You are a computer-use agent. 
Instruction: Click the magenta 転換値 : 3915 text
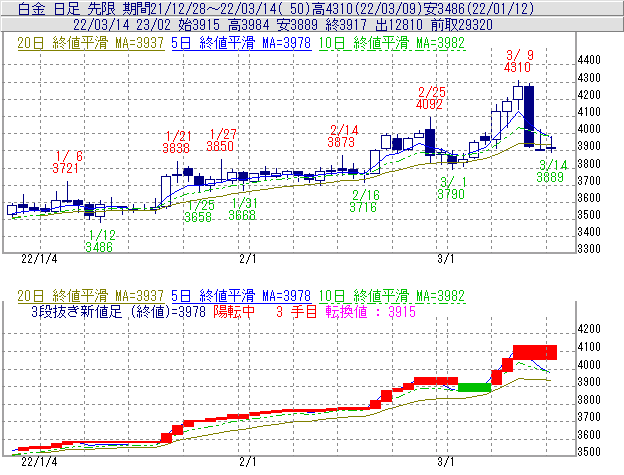pos(371,311)
